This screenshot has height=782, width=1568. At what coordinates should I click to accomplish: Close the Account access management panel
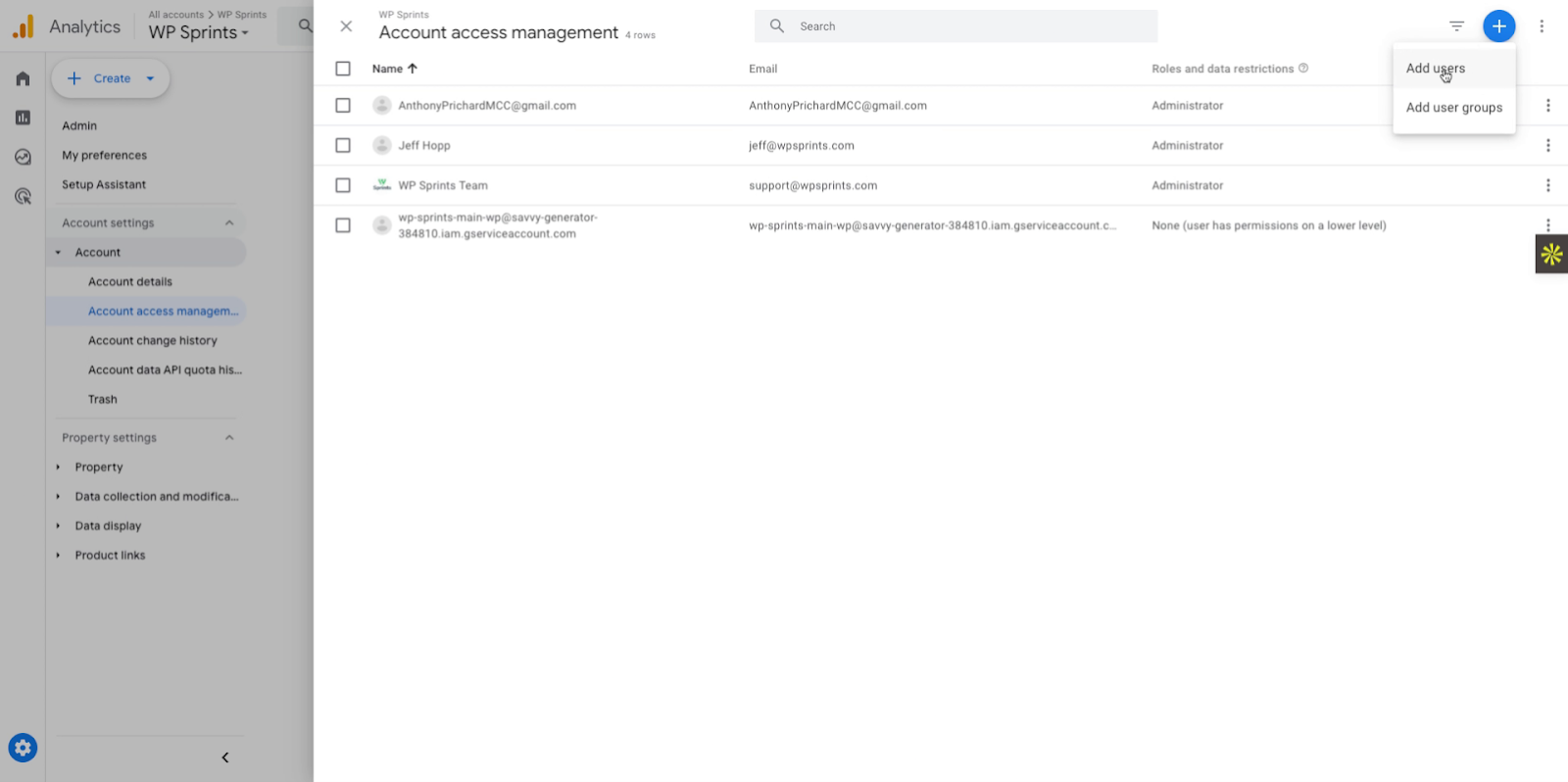[346, 26]
